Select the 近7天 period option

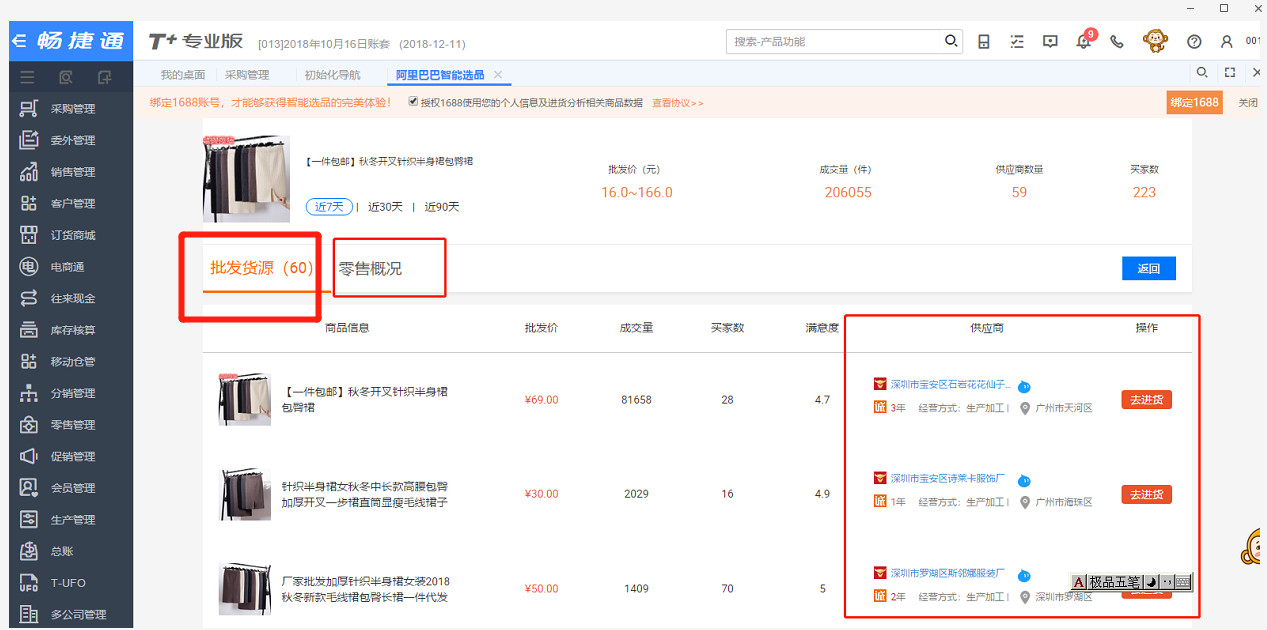(330, 207)
